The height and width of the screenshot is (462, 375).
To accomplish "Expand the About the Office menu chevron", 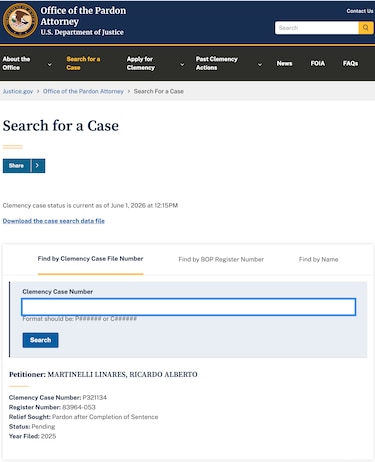I will pos(50,64).
